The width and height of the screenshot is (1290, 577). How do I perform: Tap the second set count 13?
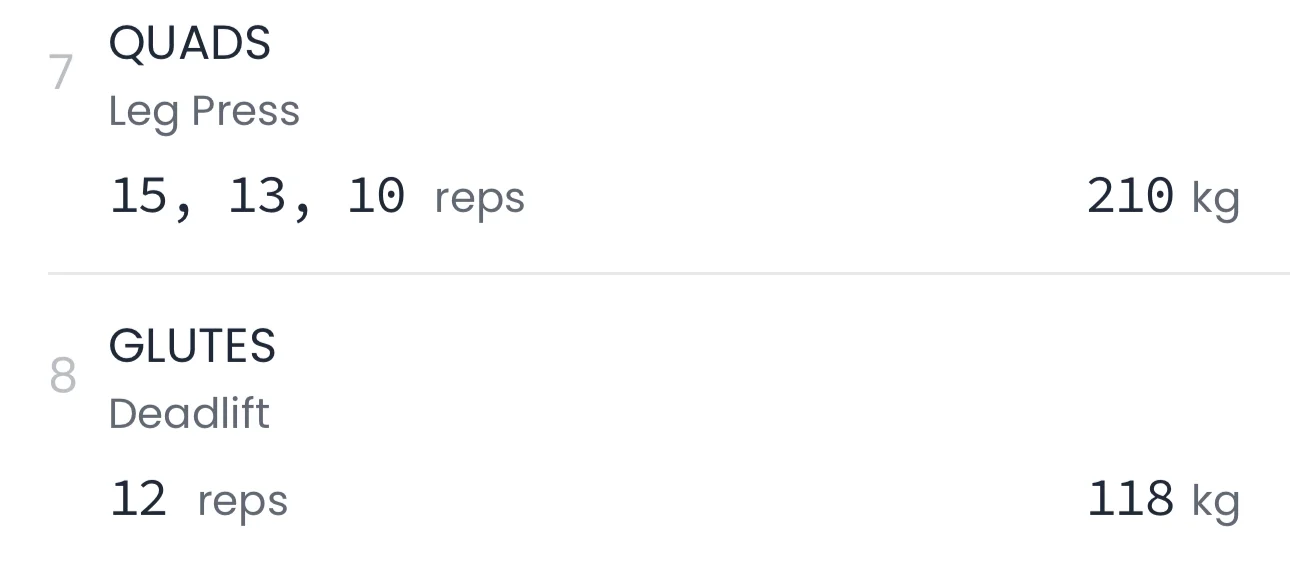(257, 196)
